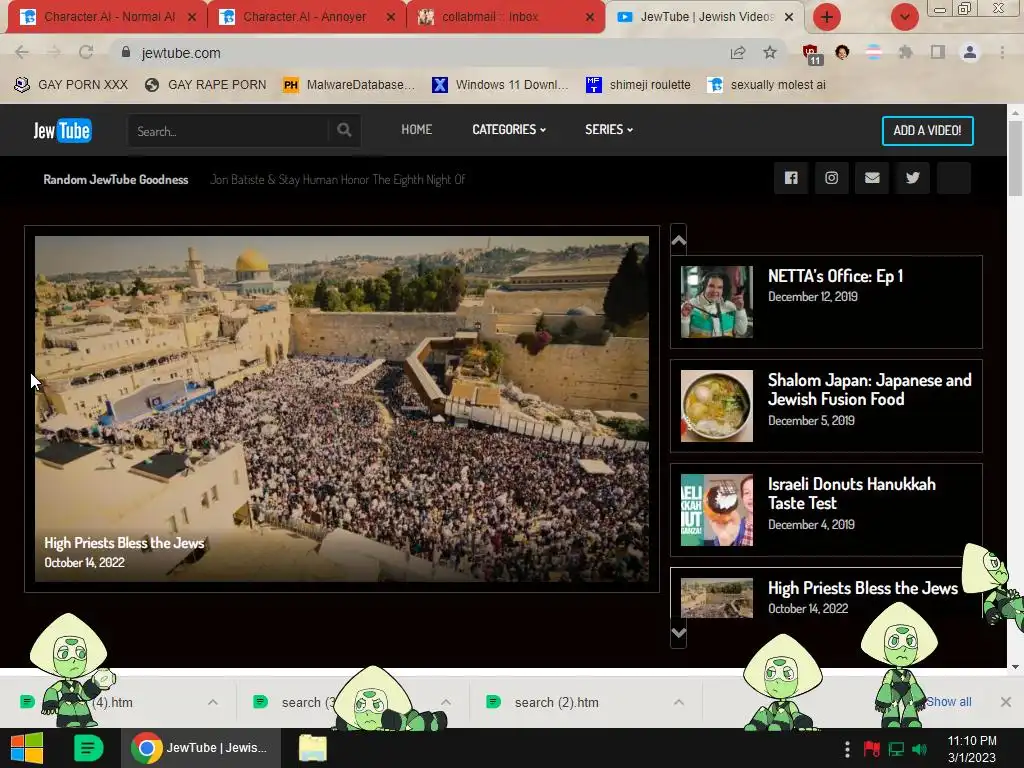Move video list up with the up arrow

point(679,240)
